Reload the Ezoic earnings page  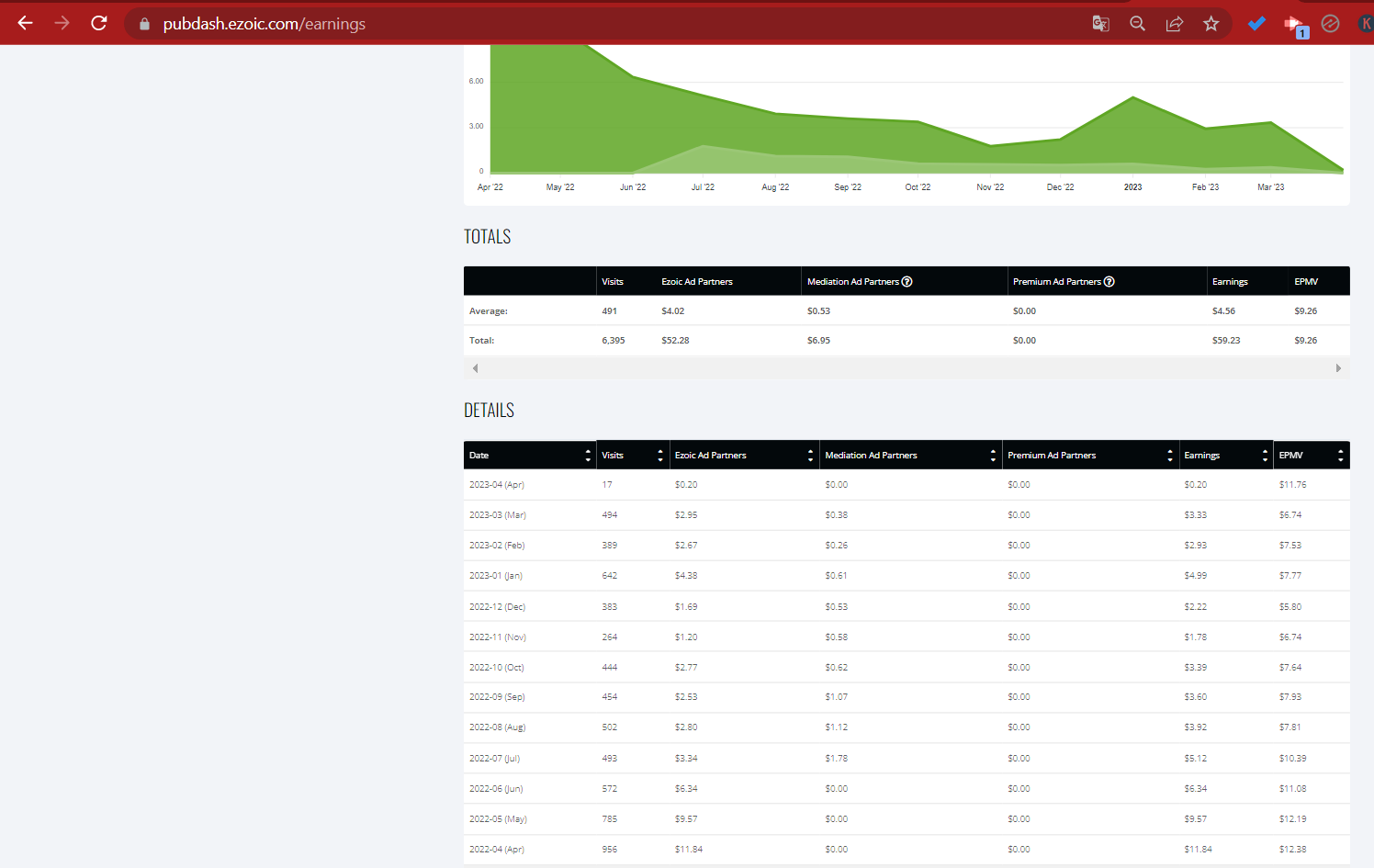(x=99, y=23)
